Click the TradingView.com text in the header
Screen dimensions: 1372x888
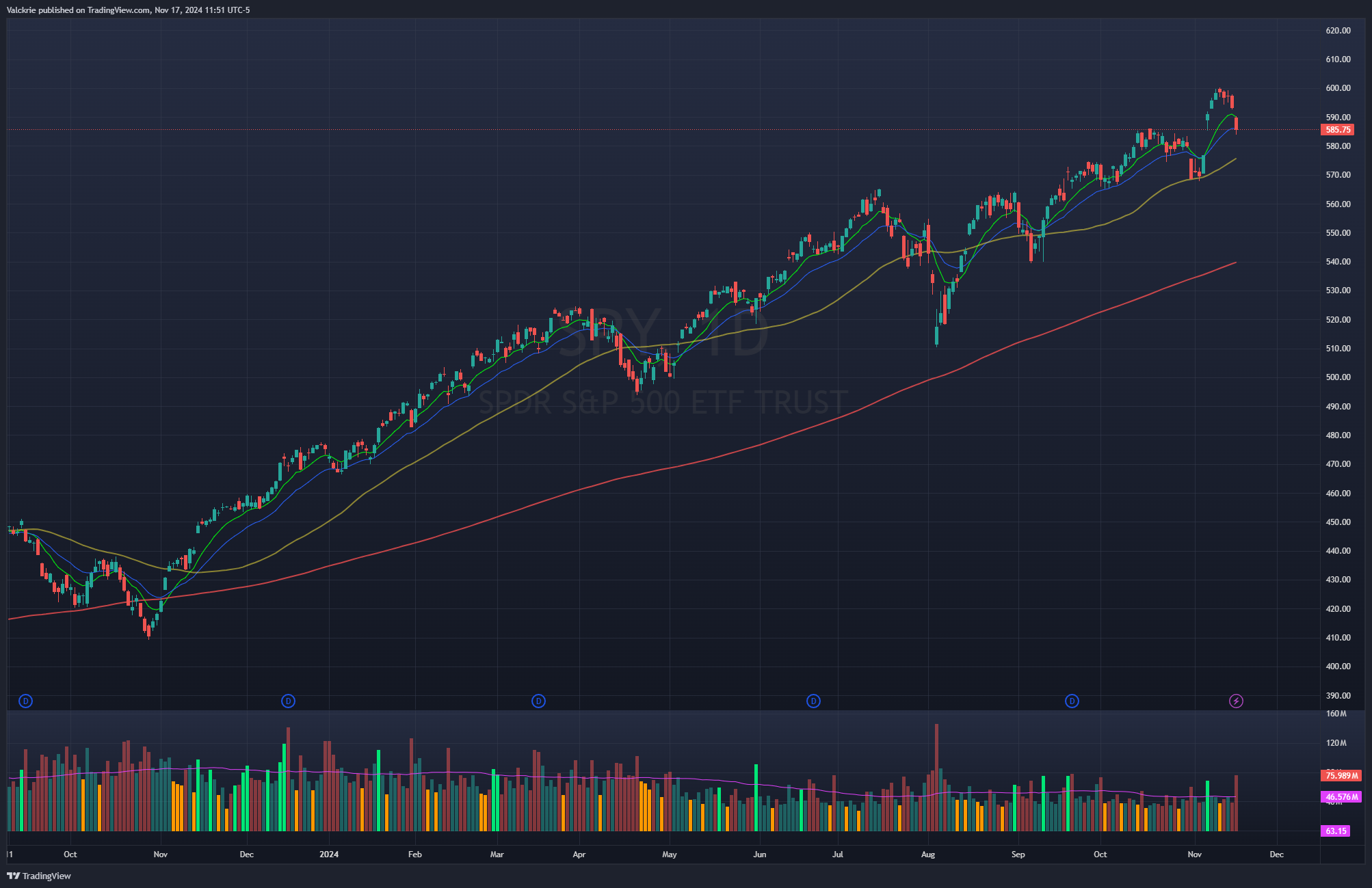118,10
